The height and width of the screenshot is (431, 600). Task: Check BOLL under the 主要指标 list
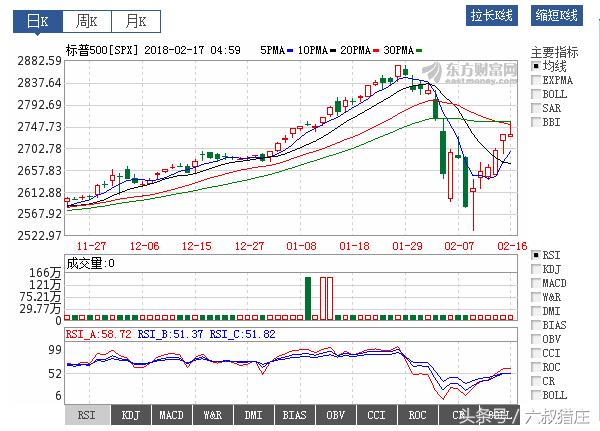(x=535, y=94)
